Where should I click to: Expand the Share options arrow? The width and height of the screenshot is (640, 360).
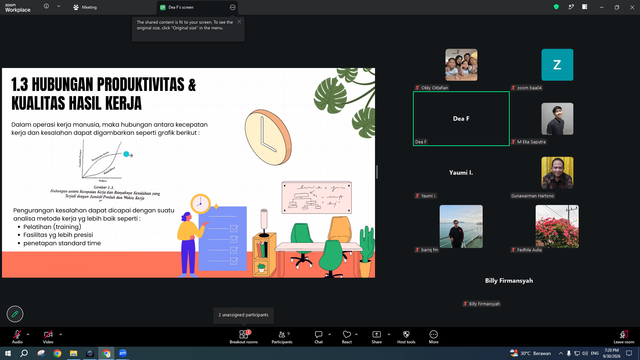pyautogui.click(x=389, y=334)
